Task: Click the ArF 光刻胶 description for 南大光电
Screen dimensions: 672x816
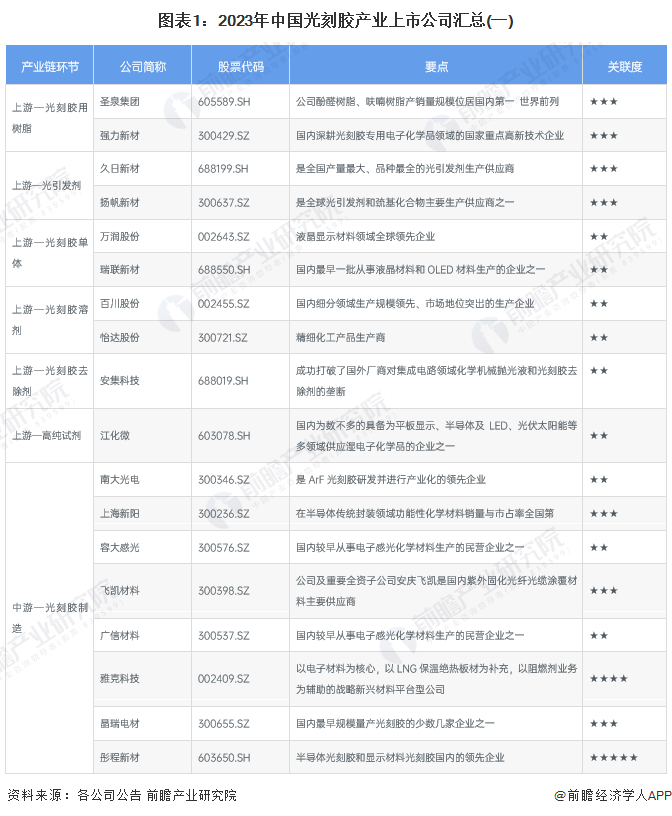Action: 390,479
